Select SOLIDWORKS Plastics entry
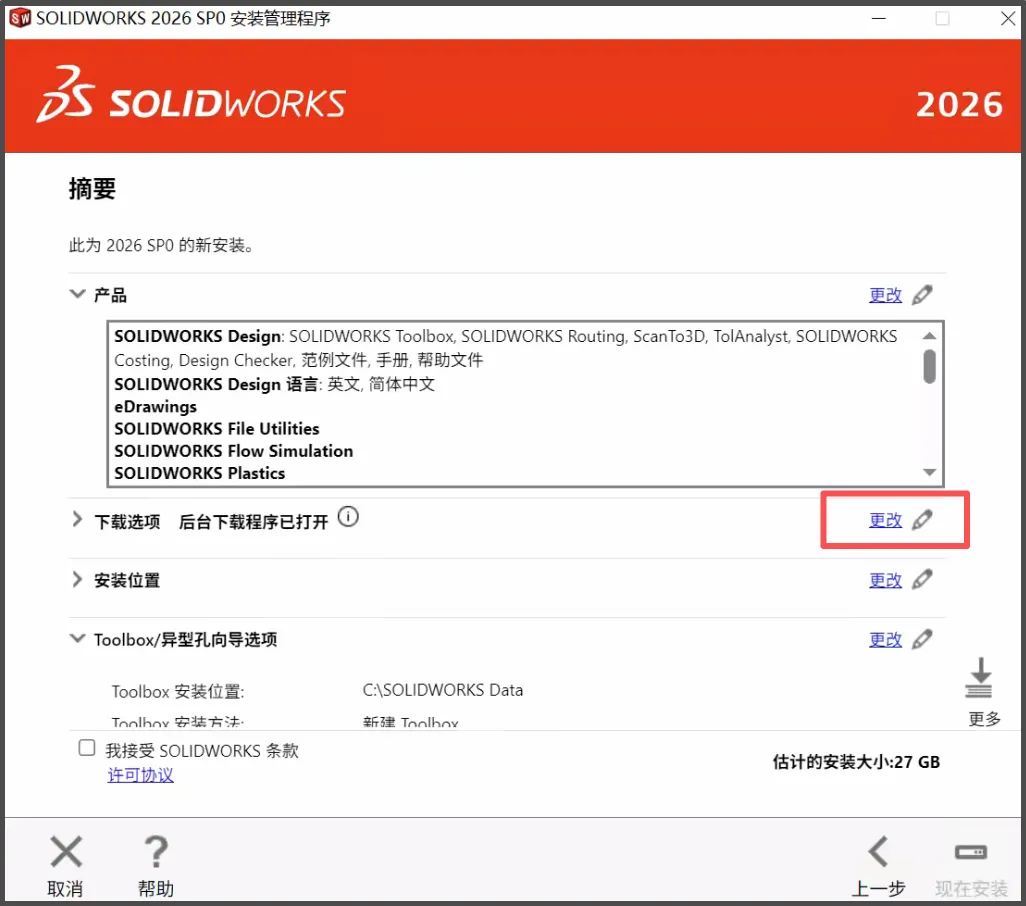 pyautogui.click(x=200, y=474)
